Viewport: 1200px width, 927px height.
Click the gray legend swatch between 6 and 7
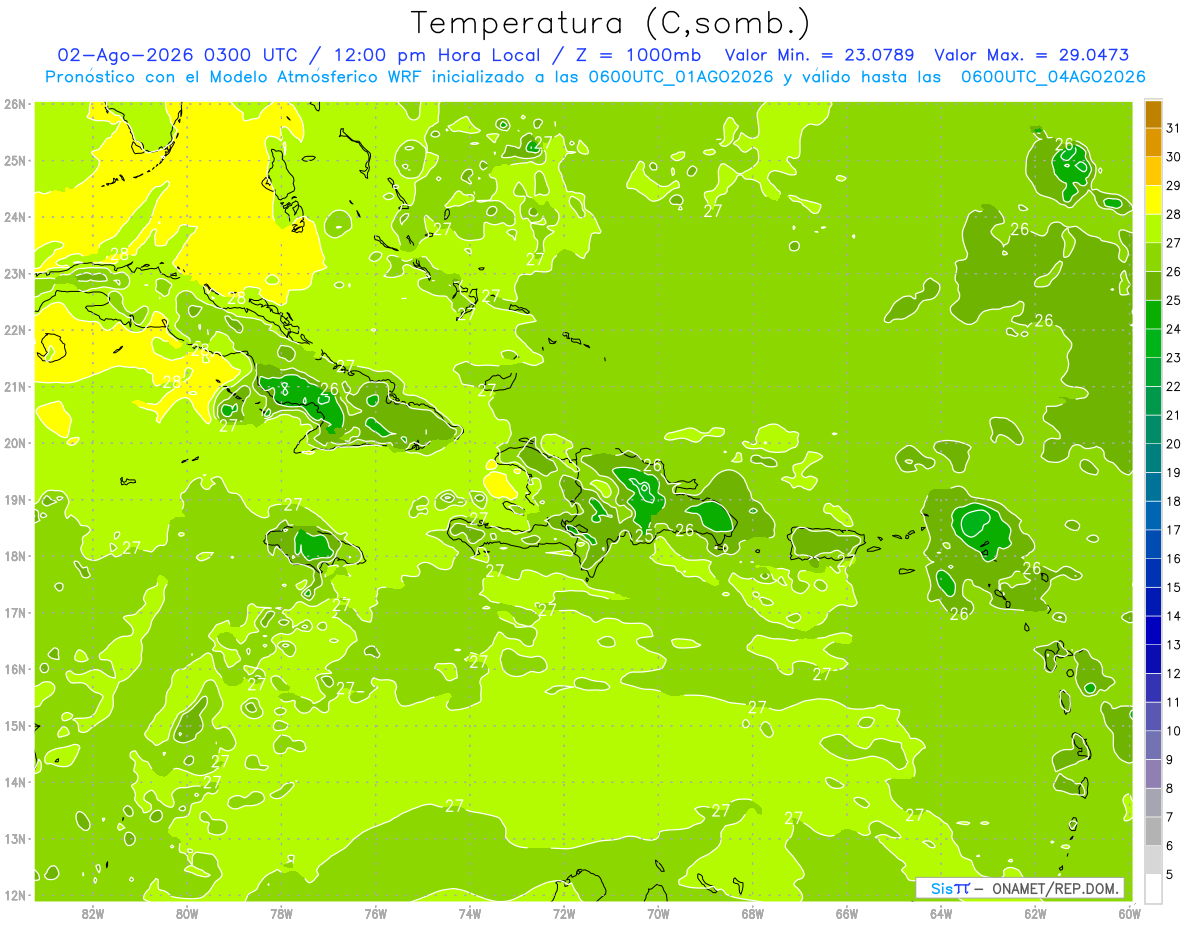point(1153,831)
